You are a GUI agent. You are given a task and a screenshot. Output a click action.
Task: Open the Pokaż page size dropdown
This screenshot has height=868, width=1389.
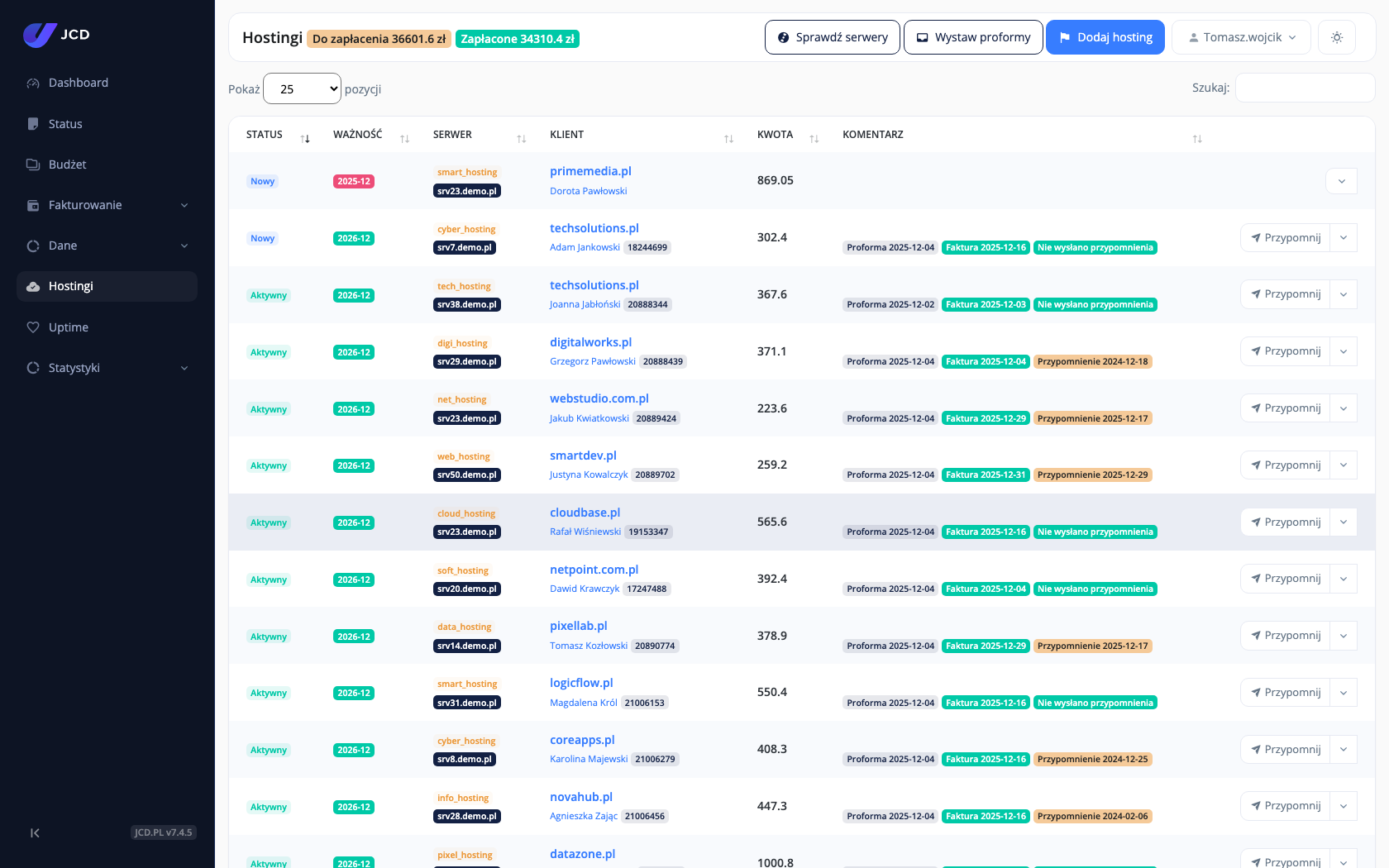302,88
